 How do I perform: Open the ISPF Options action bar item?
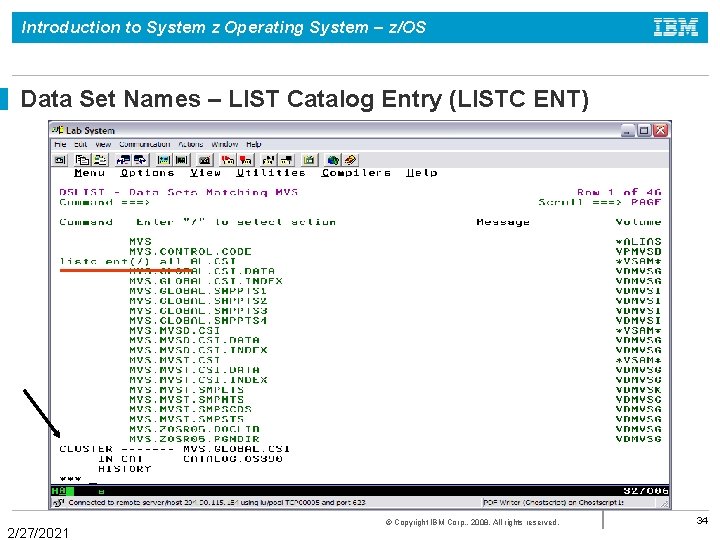point(147,173)
